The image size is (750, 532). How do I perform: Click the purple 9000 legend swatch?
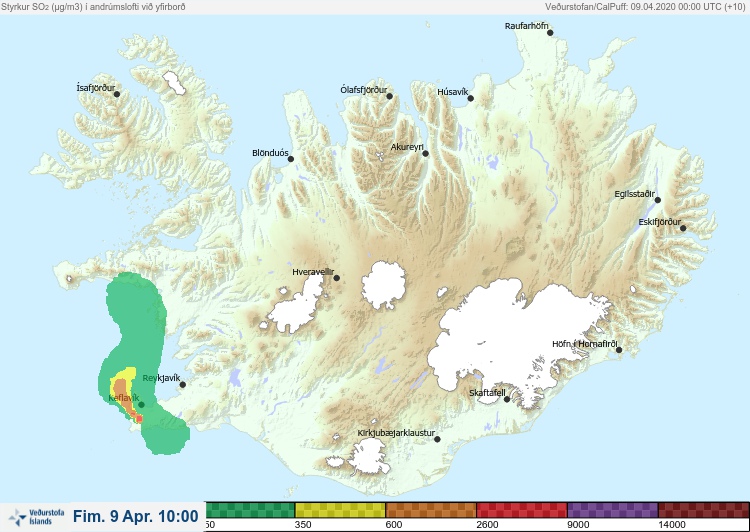613,510
